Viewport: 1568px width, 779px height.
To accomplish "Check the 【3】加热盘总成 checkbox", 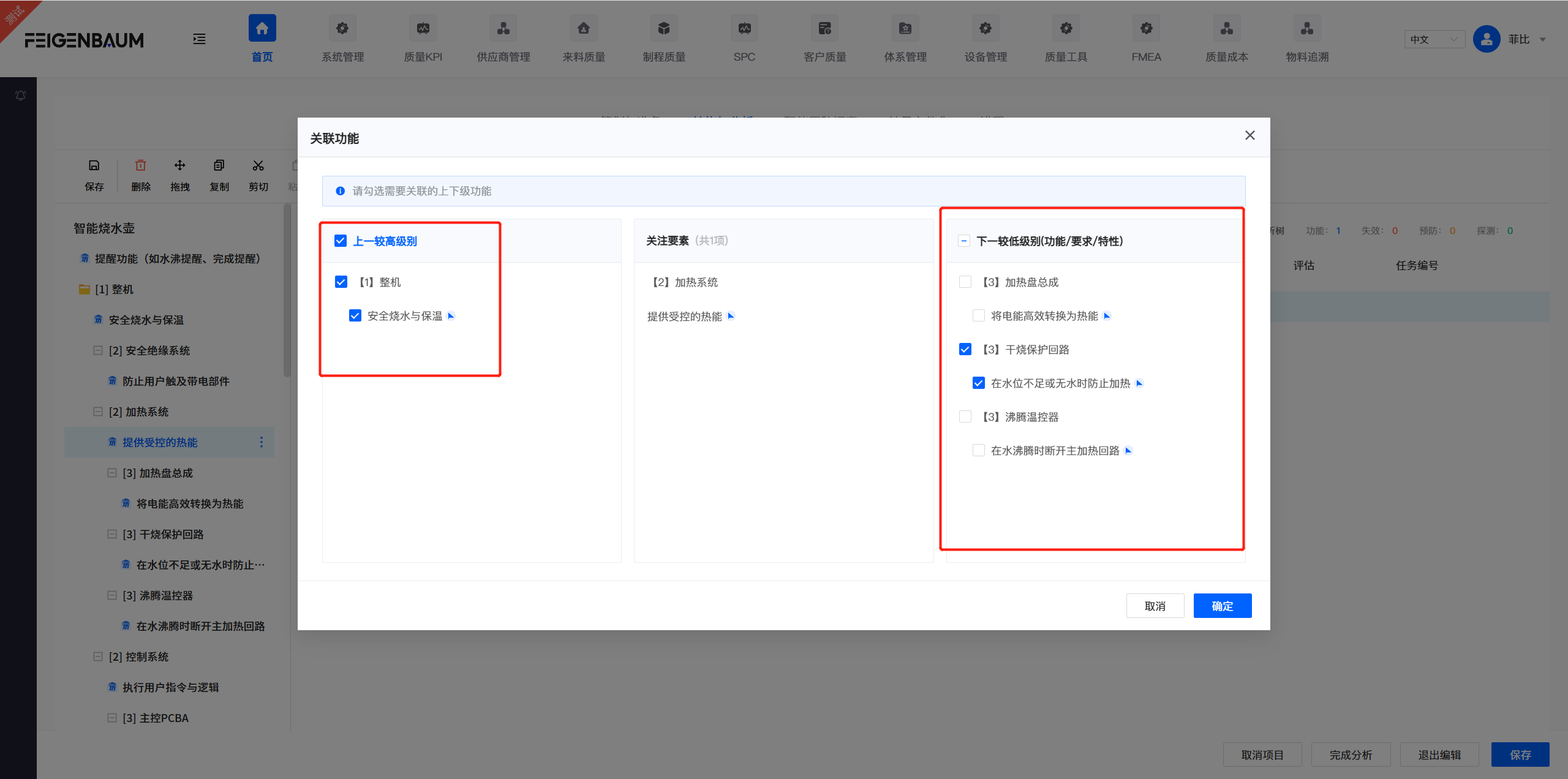I will pos(965,282).
